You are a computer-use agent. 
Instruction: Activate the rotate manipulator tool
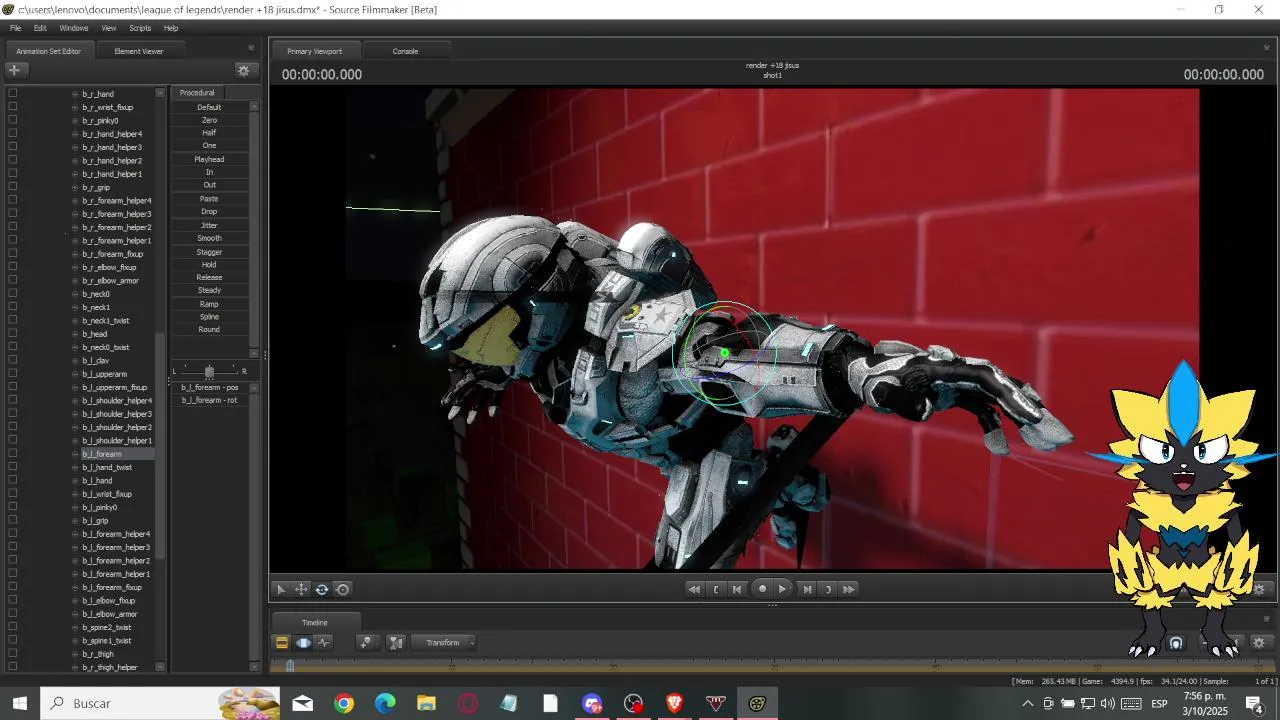322,589
